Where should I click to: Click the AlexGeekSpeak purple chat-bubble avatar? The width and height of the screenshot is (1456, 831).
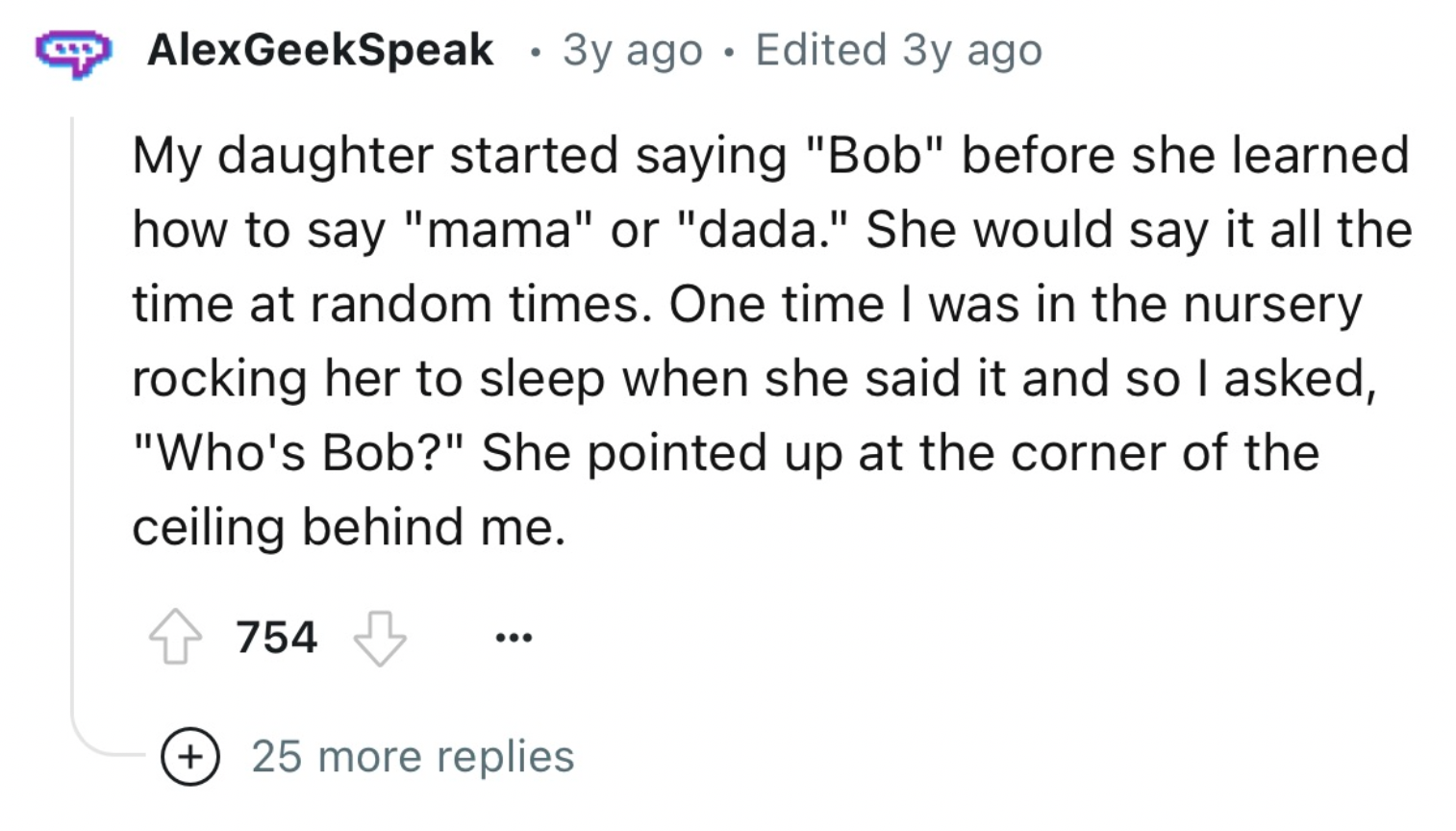click(74, 52)
